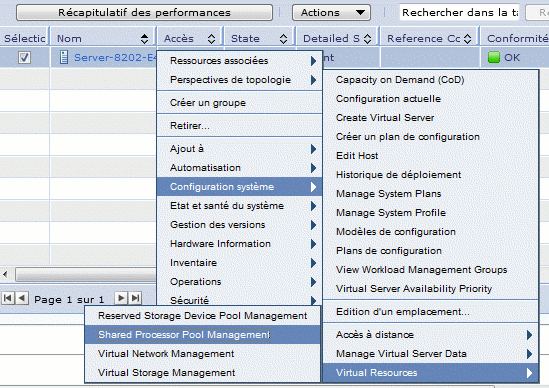Click the green OK compliance status icon
549x388 pixels.
tap(494, 57)
